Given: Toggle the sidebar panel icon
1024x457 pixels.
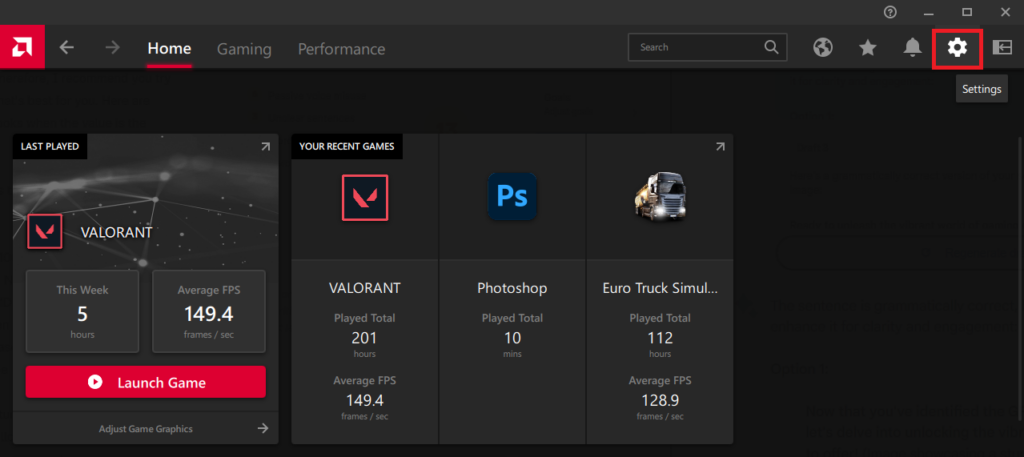Looking at the screenshot, I should click(x=1002, y=47).
